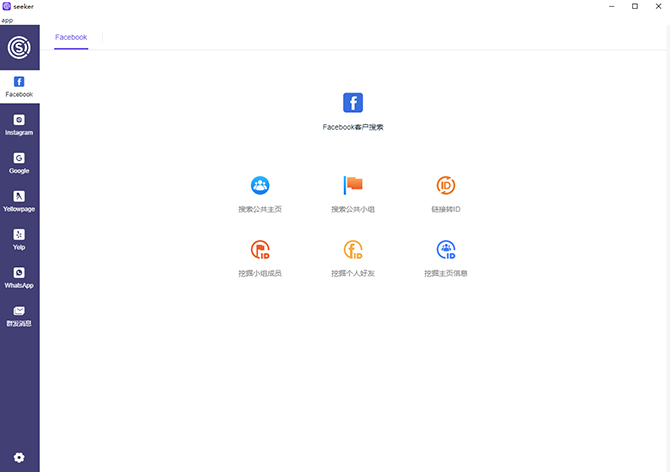The image size is (670, 472).
Task: Click the seeker title bar app icon
Action: coord(6,6)
